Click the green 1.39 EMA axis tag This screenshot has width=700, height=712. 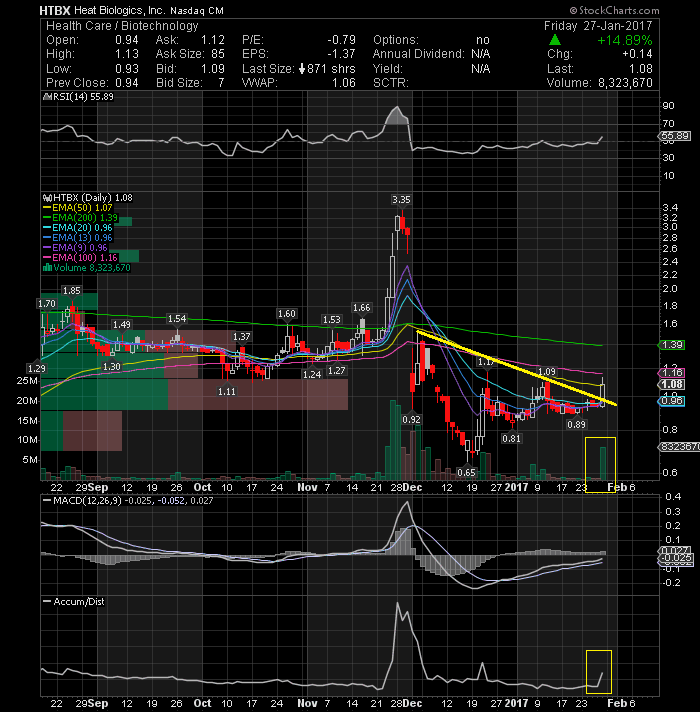coord(672,345)
